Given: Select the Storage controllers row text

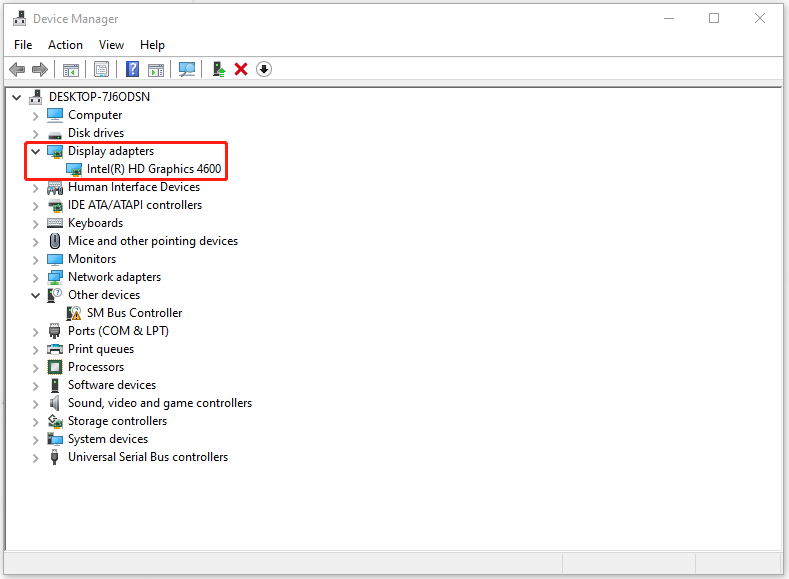Looking at the screenshot, I should (x=117, y=421).
